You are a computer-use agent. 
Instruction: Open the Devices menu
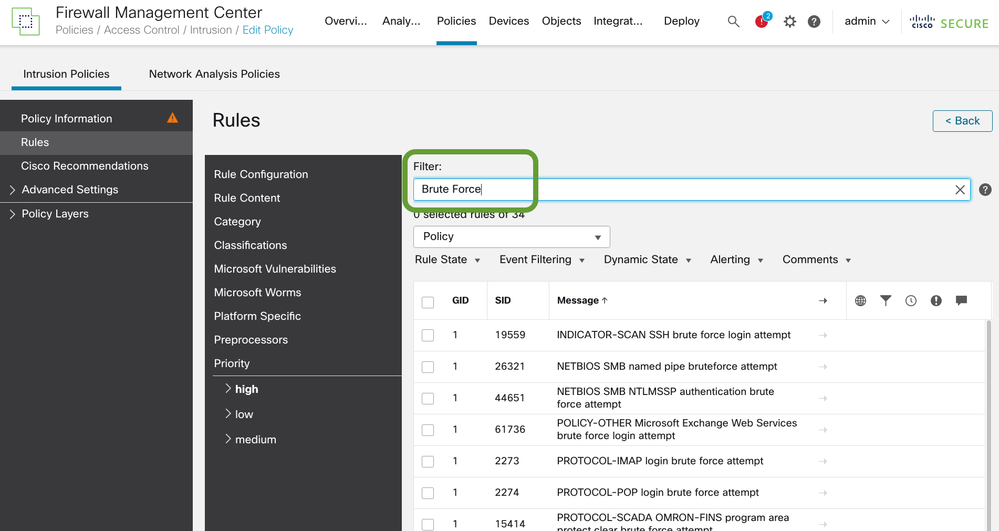508,21
